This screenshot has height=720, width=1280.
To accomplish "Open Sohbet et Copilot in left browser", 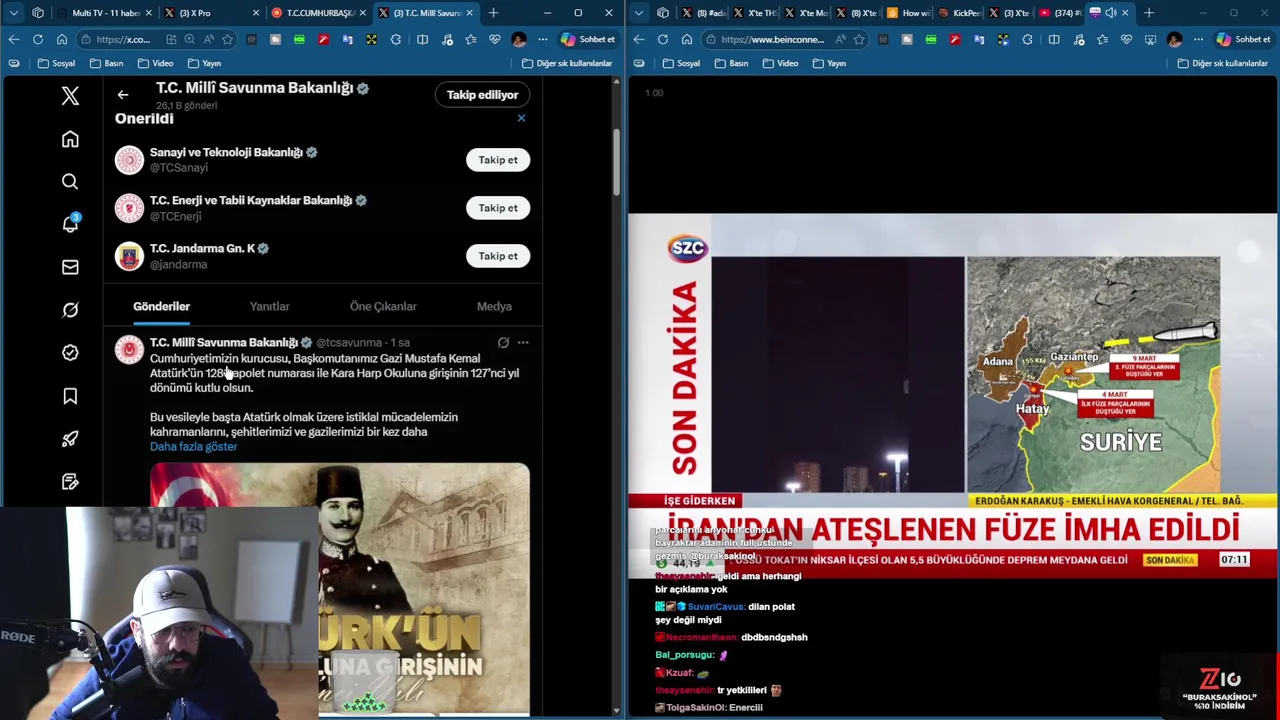I will click(x=587, y=39).
